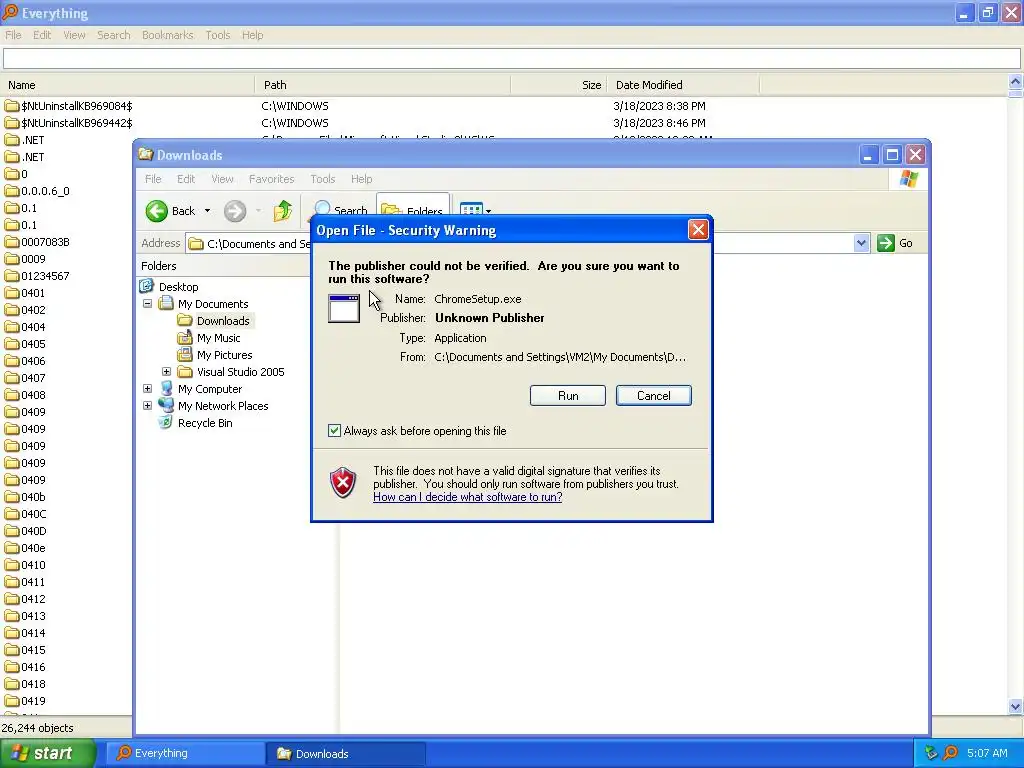Click the My Computer icon in Folders tree
This screenshot has width=1024, height=768.
tap(167, 389)
